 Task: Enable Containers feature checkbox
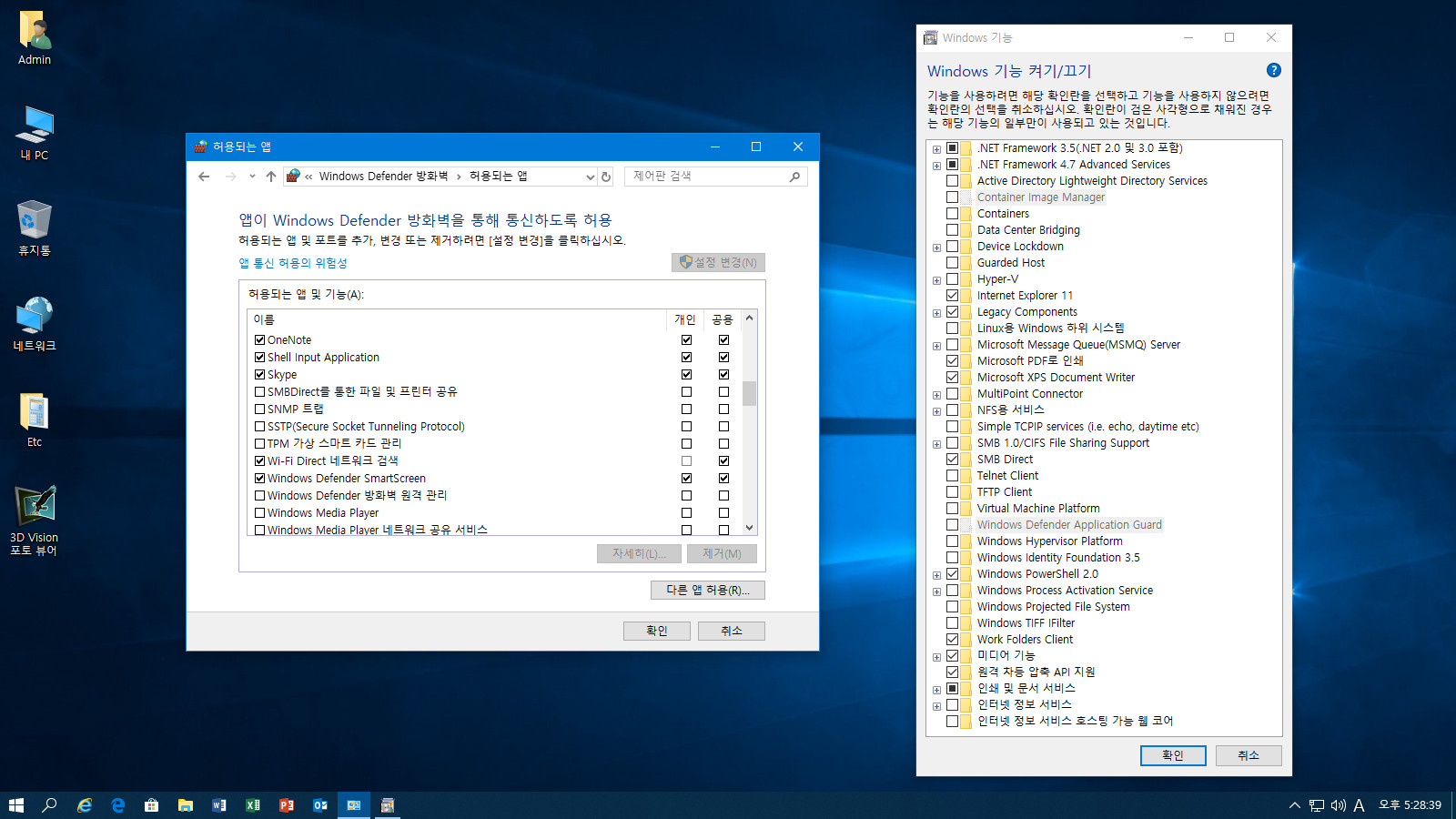click(x=952, y=214)
